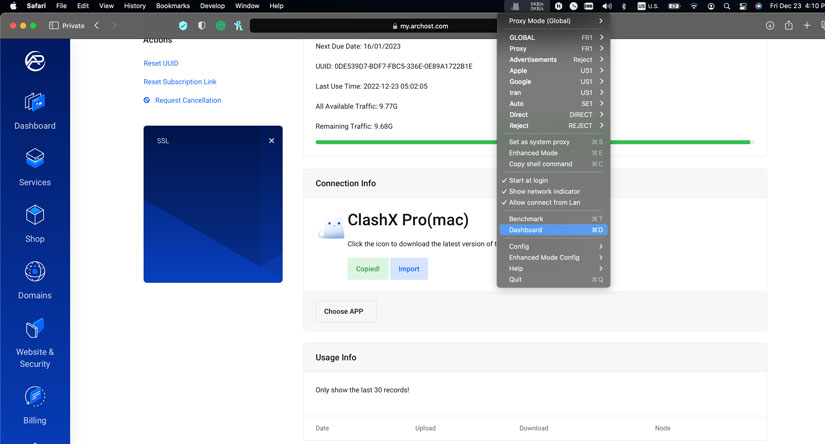Screen dimensions: 825x444
Task: Open the Services sidebar icon
Action: [x=35, y=158]
